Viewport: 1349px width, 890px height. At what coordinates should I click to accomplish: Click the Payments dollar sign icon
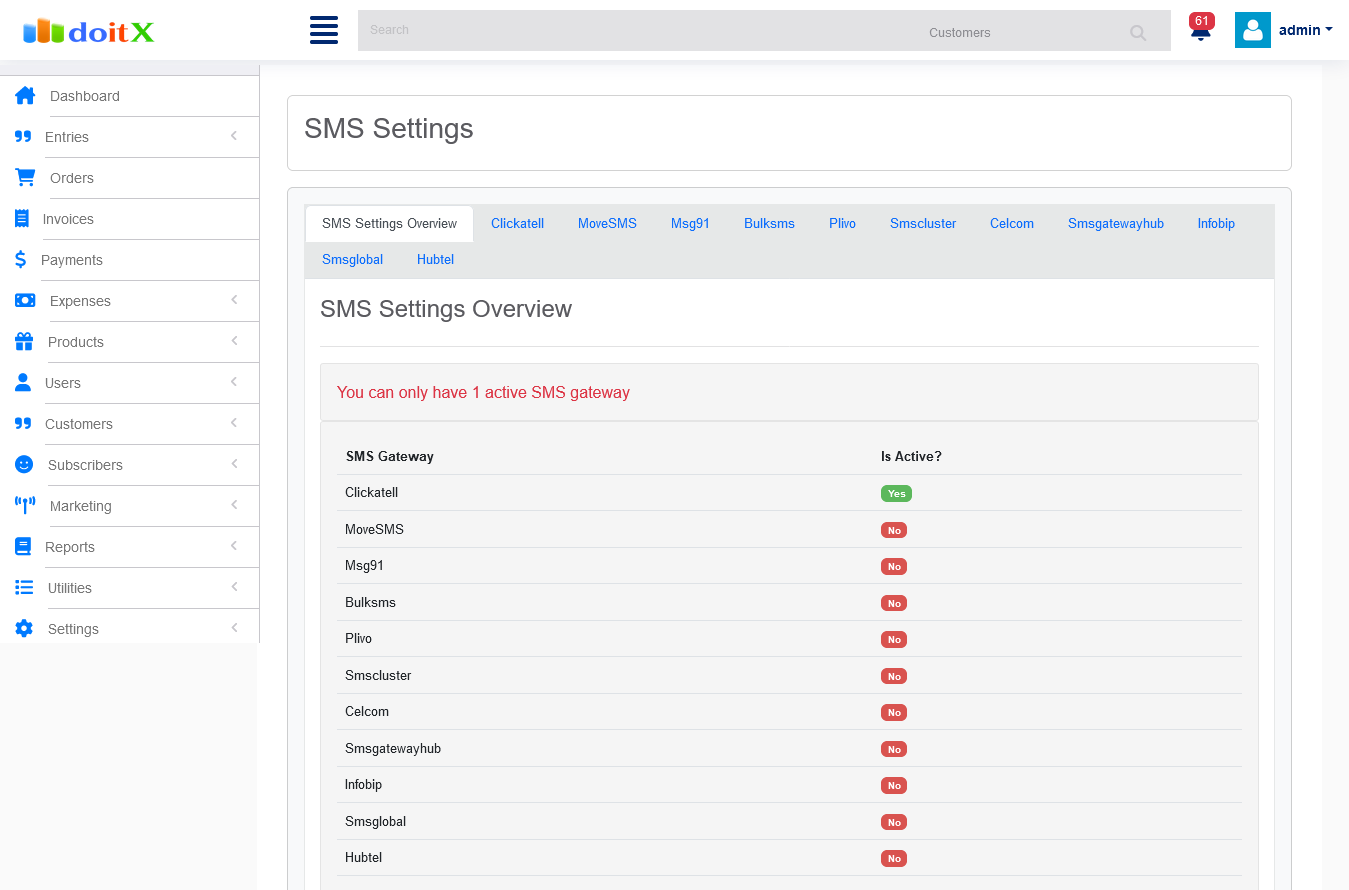tap(21, 260)
